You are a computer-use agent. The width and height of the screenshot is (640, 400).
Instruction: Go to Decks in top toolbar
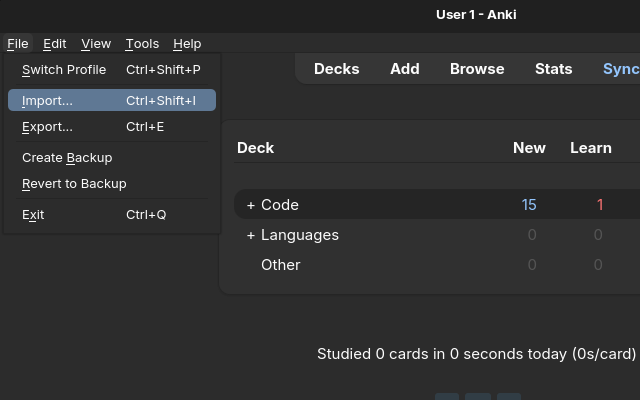coord(337,69)
